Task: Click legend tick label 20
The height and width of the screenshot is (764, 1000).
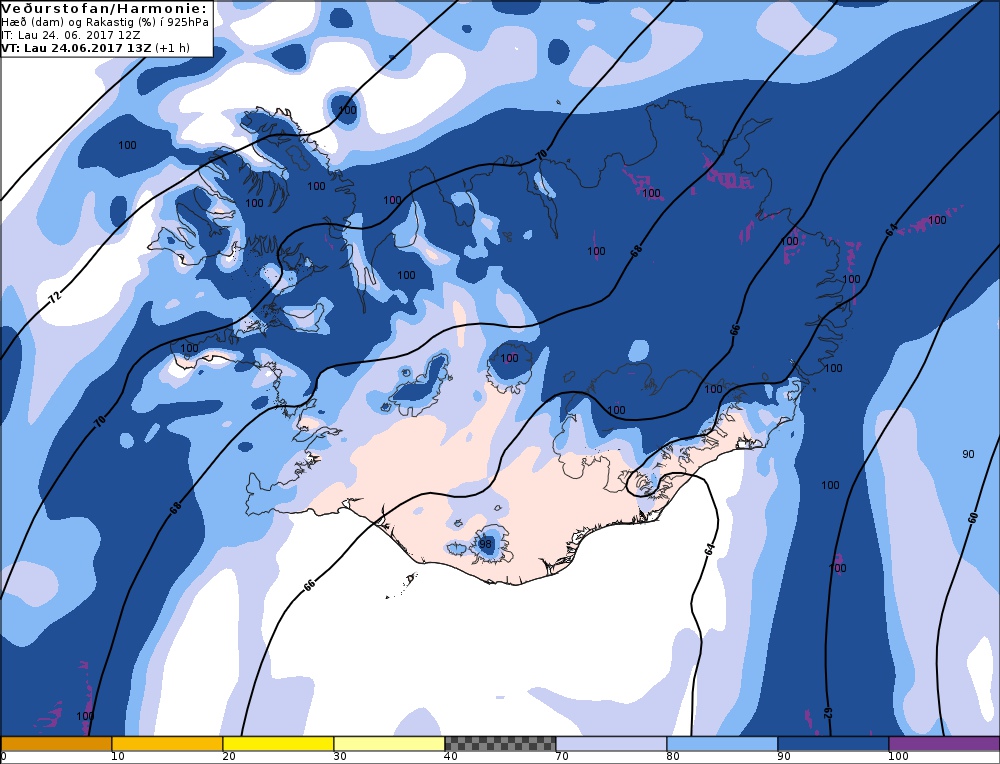Action: point(229,756)
